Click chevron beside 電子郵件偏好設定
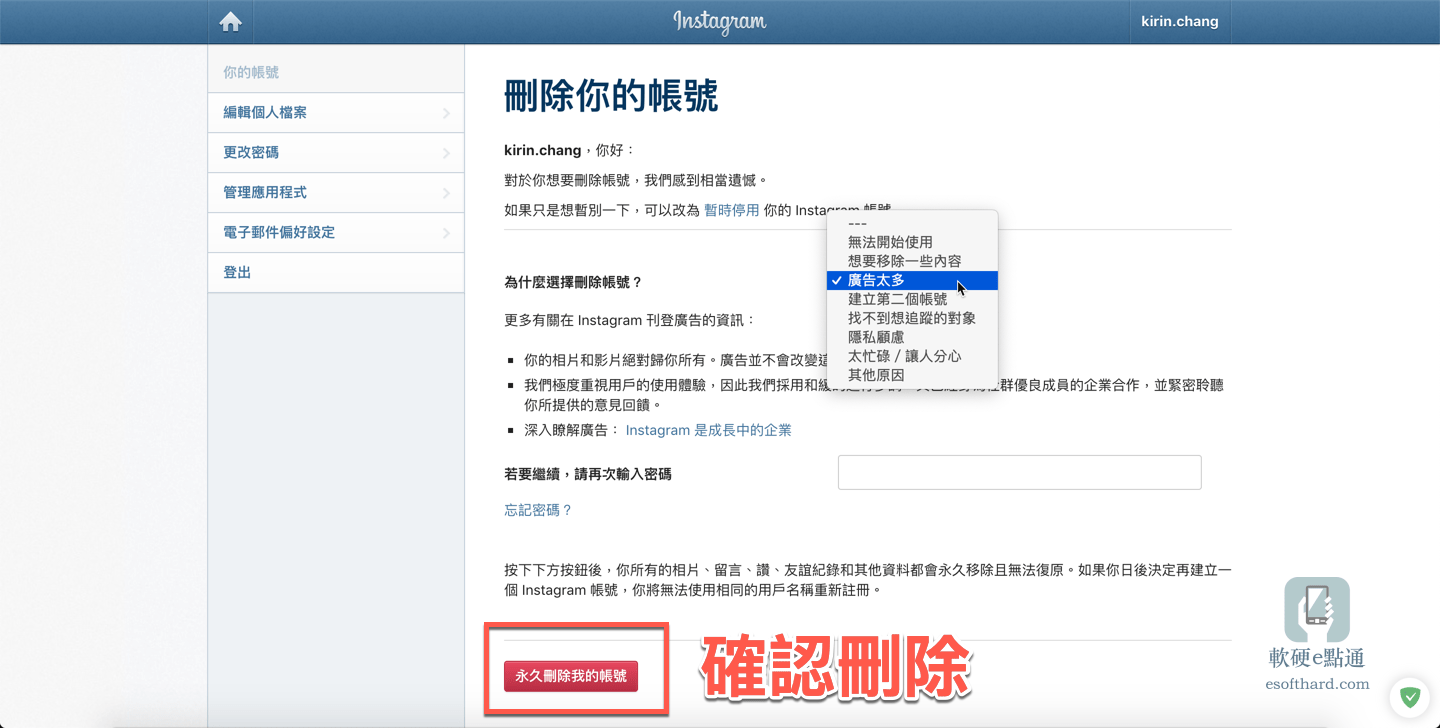Screen dimensions: 1440x728 pyautogui.click(x=446, y=234)
